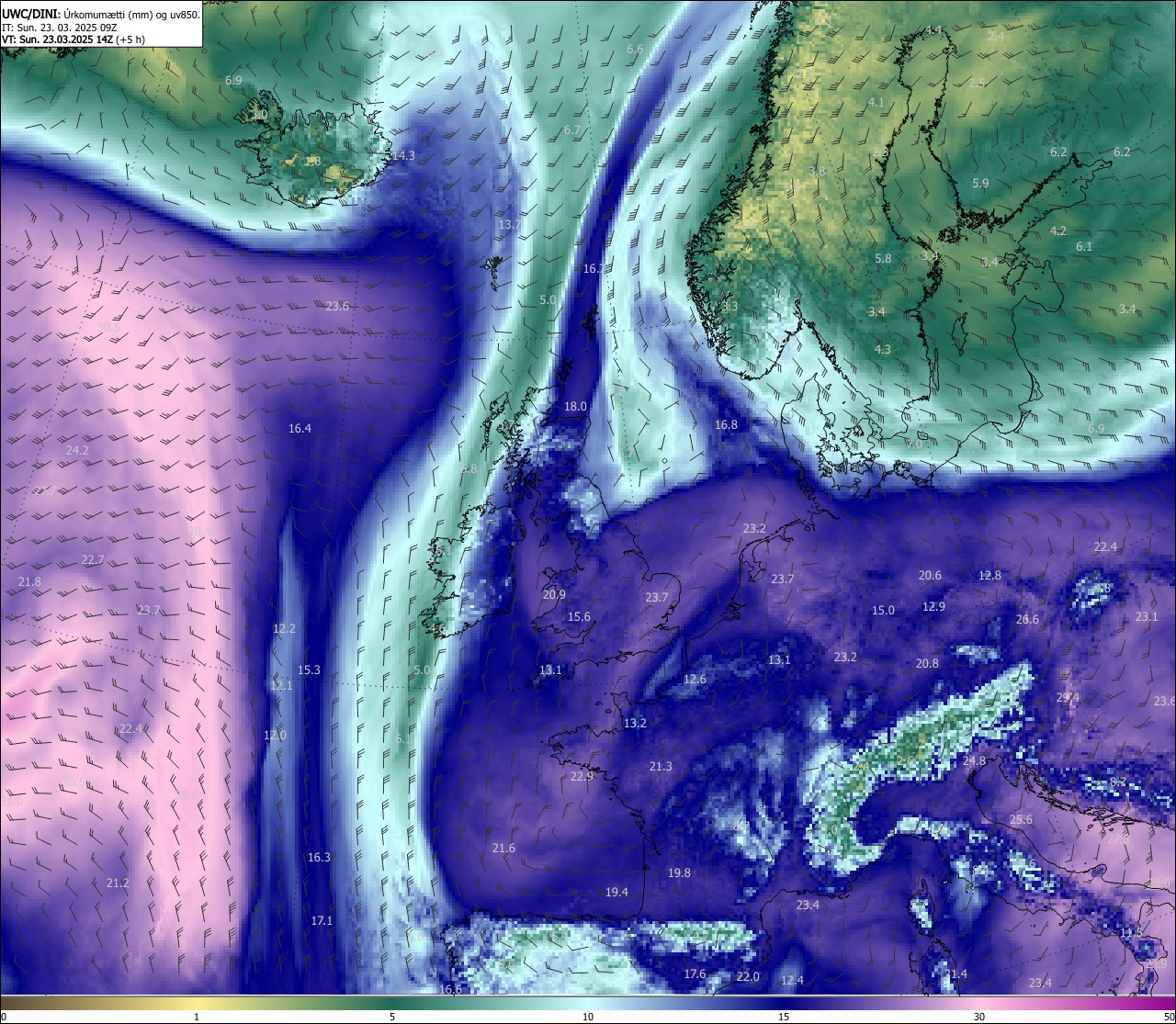
Task: Click the 22.0 value near the bottom
Action: (748, 977)
